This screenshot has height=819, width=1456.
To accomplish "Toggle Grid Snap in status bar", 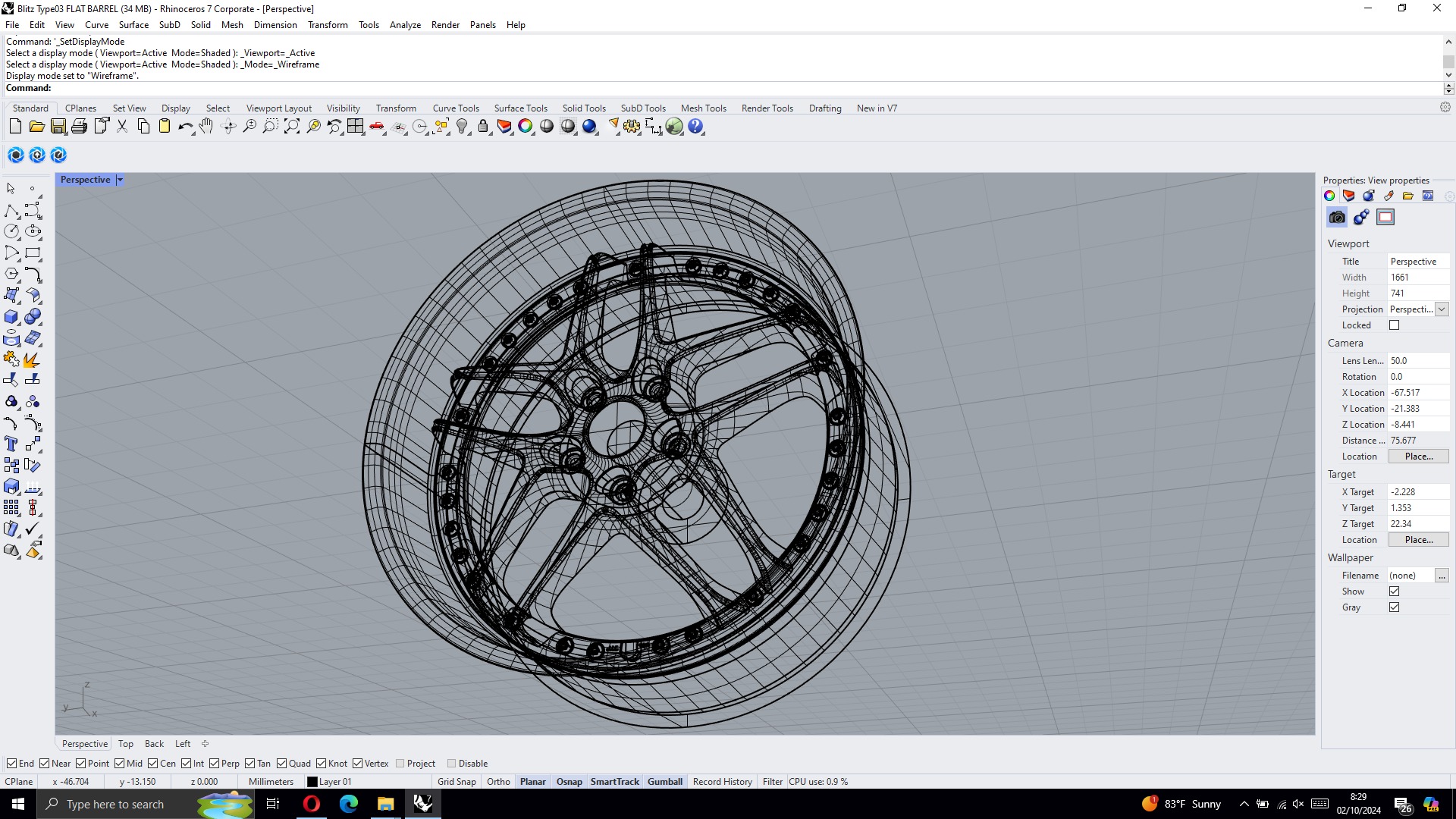I will pos(457,782).
